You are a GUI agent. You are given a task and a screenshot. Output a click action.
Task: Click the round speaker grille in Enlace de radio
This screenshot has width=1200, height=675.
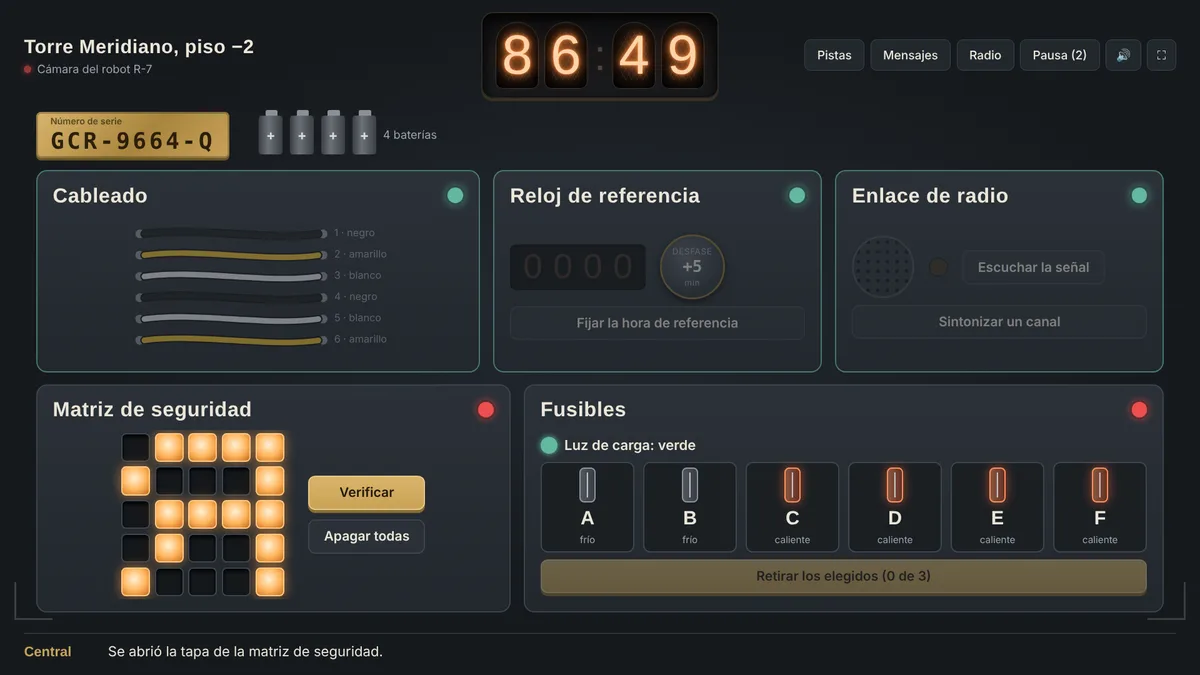pyautogui.click(x=883, y=267)
